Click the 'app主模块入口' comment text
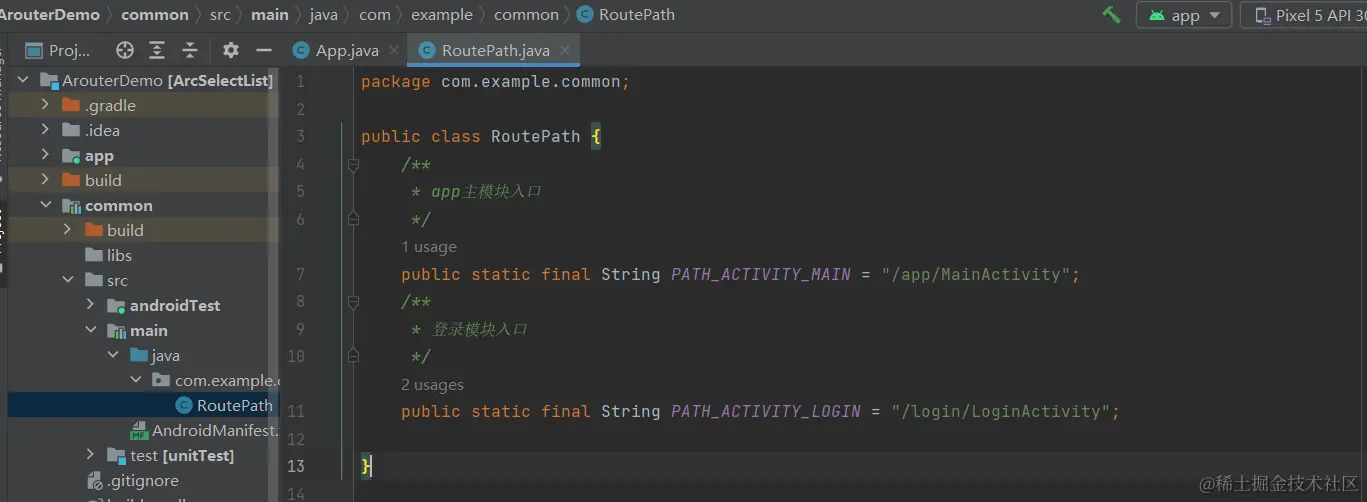The width and height of the screenshot is (1367, 502). (486, 191)
